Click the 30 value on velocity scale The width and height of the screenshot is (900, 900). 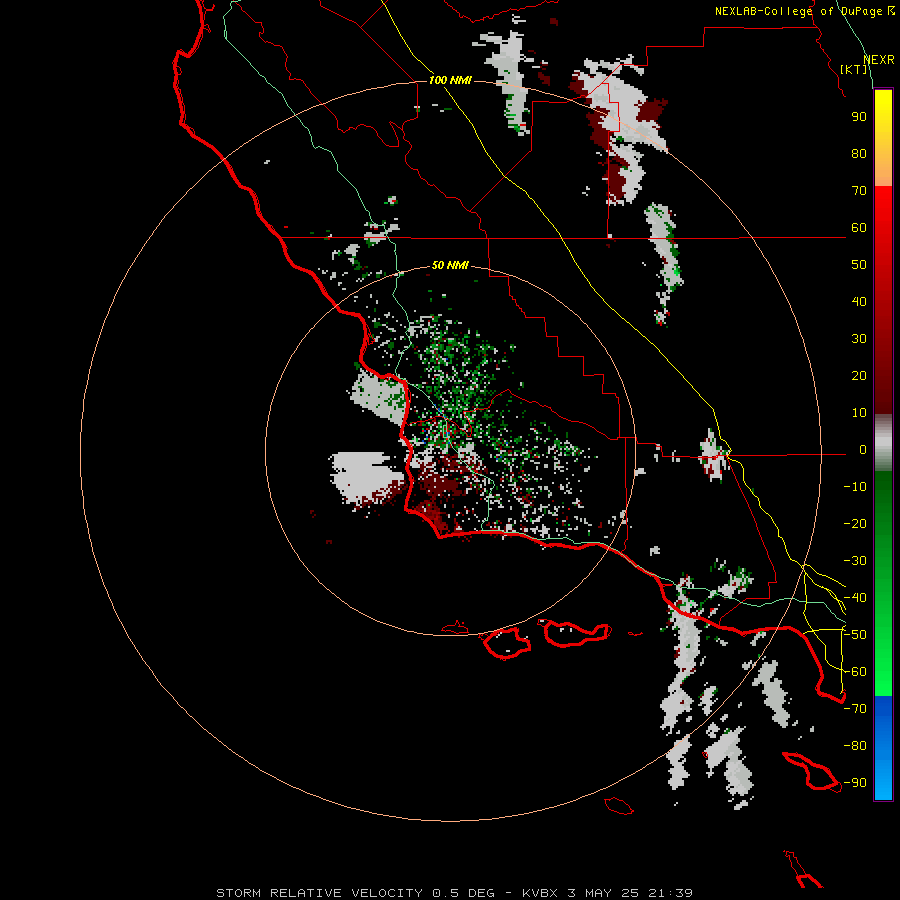pyautogui.click(x=859, y=339)
